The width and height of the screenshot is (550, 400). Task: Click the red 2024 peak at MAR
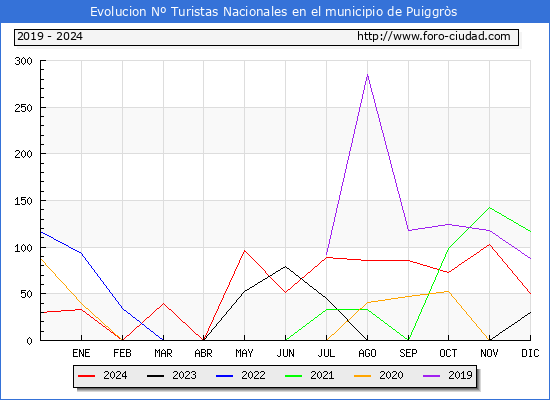tap(163, 303)
